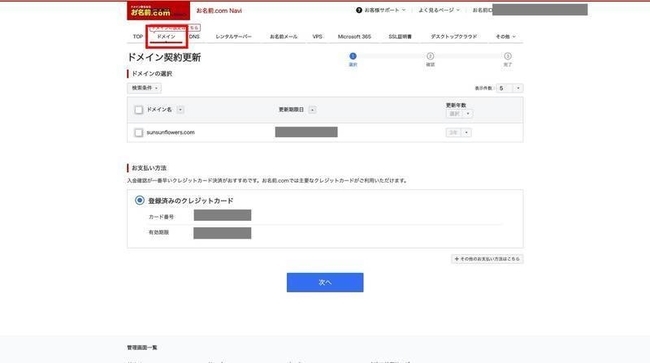Click step 2 確認 progress indicator
The image size is (650, 363).
[x=430, y=59]
